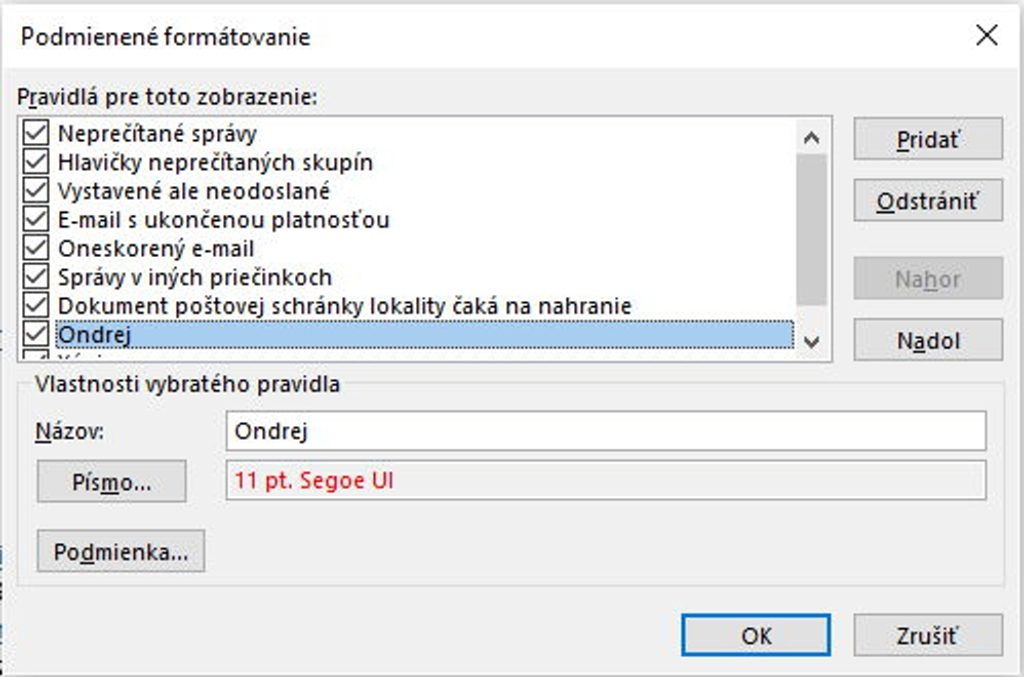This screenshot has height=677, width=1024.
Task: Disable the Vystavené ale neodoslané rule
Action: click(36, 190)
